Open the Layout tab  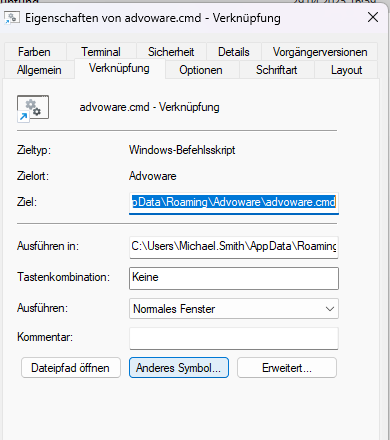[x=346, y=70]
